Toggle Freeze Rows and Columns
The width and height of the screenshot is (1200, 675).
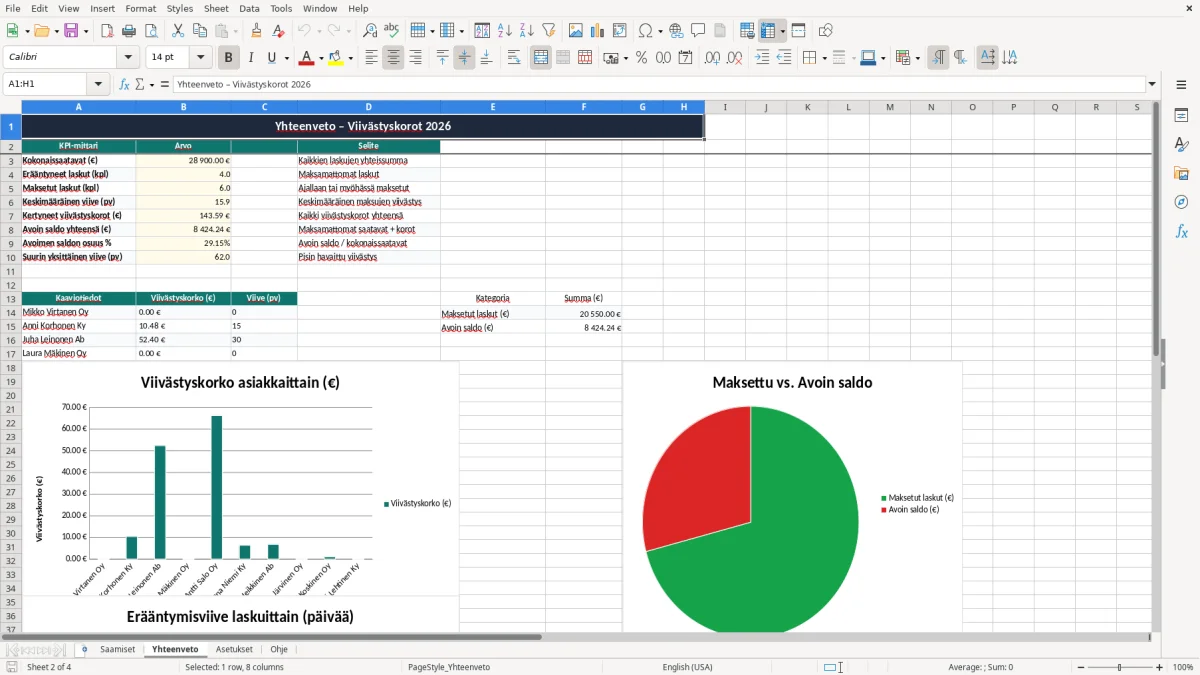click(768, 31)
